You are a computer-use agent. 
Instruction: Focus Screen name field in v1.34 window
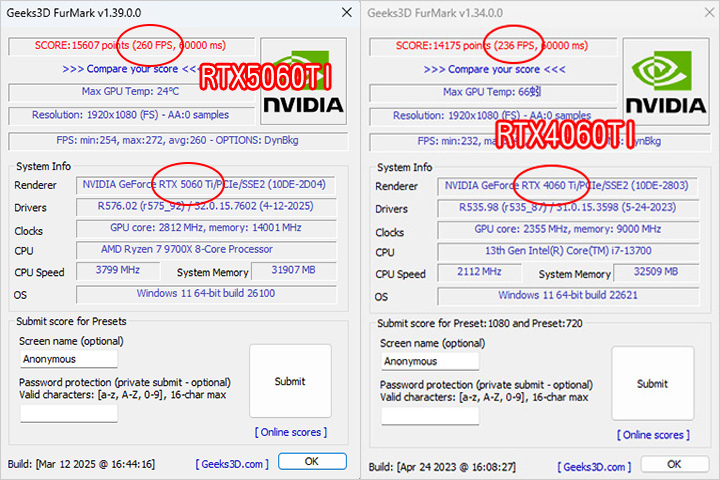(x=430, y=361)
